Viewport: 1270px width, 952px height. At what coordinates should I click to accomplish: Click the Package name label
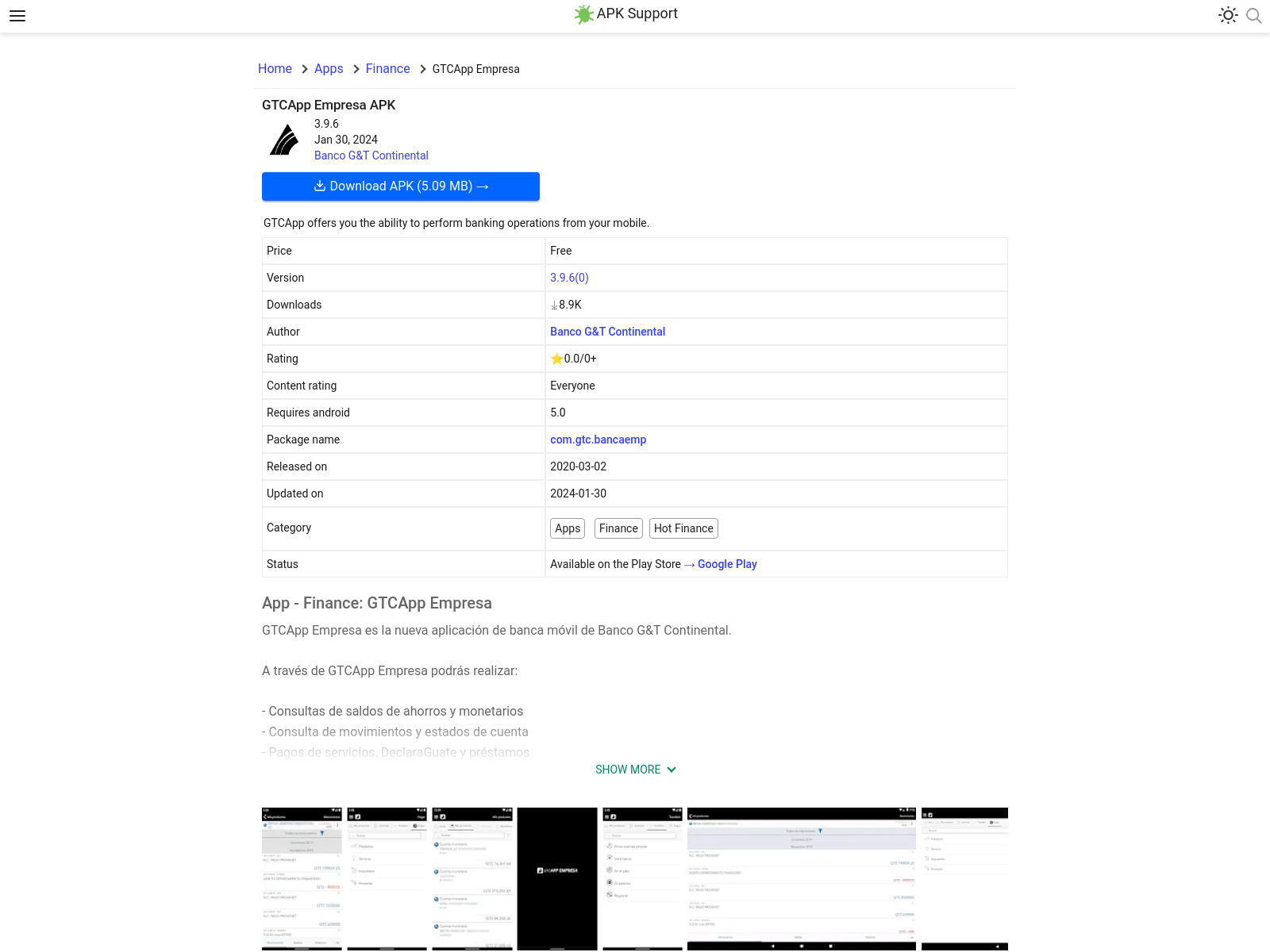pos(303,440)
